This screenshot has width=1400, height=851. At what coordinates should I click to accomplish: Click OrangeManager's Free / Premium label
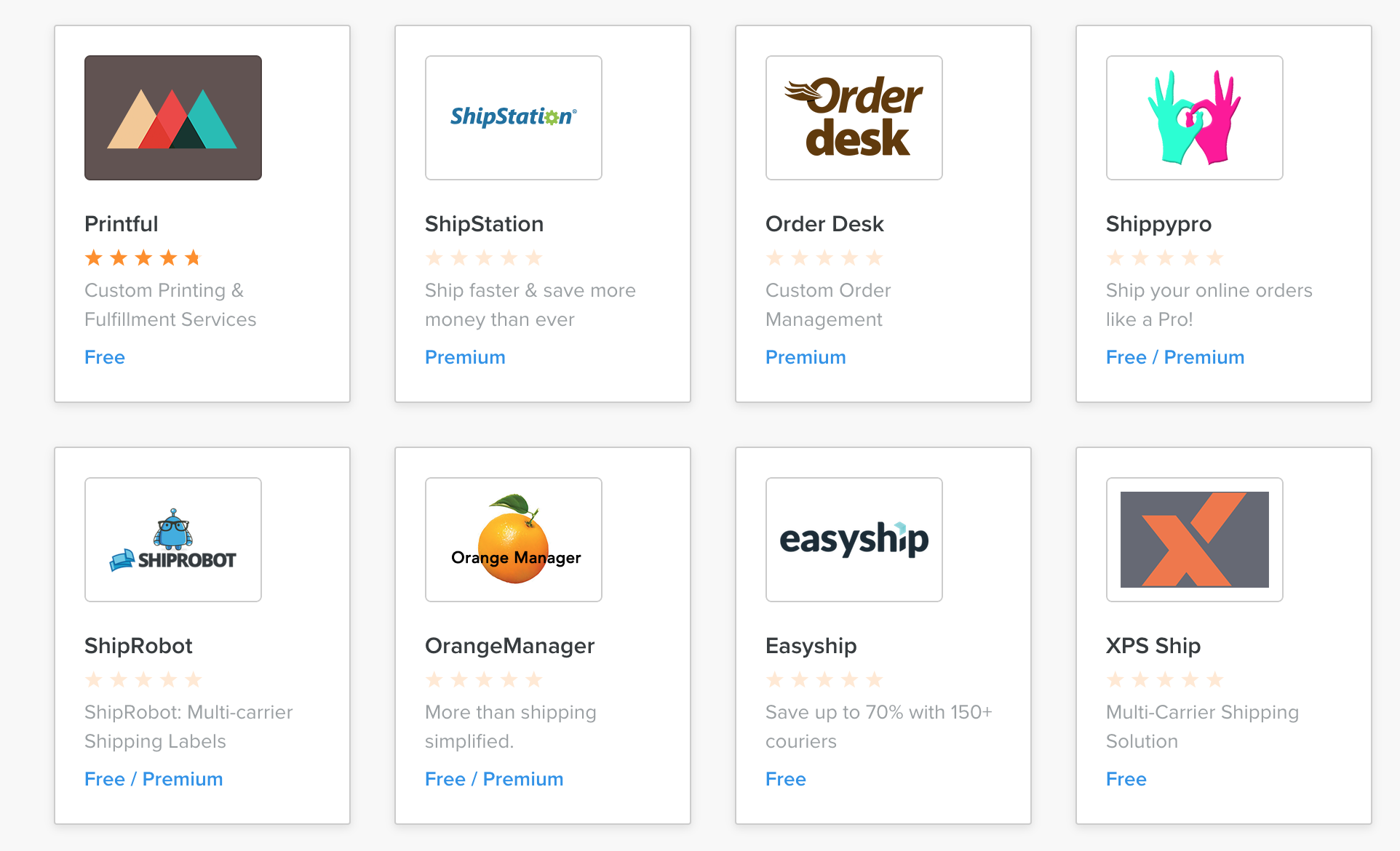coord(494,779)
